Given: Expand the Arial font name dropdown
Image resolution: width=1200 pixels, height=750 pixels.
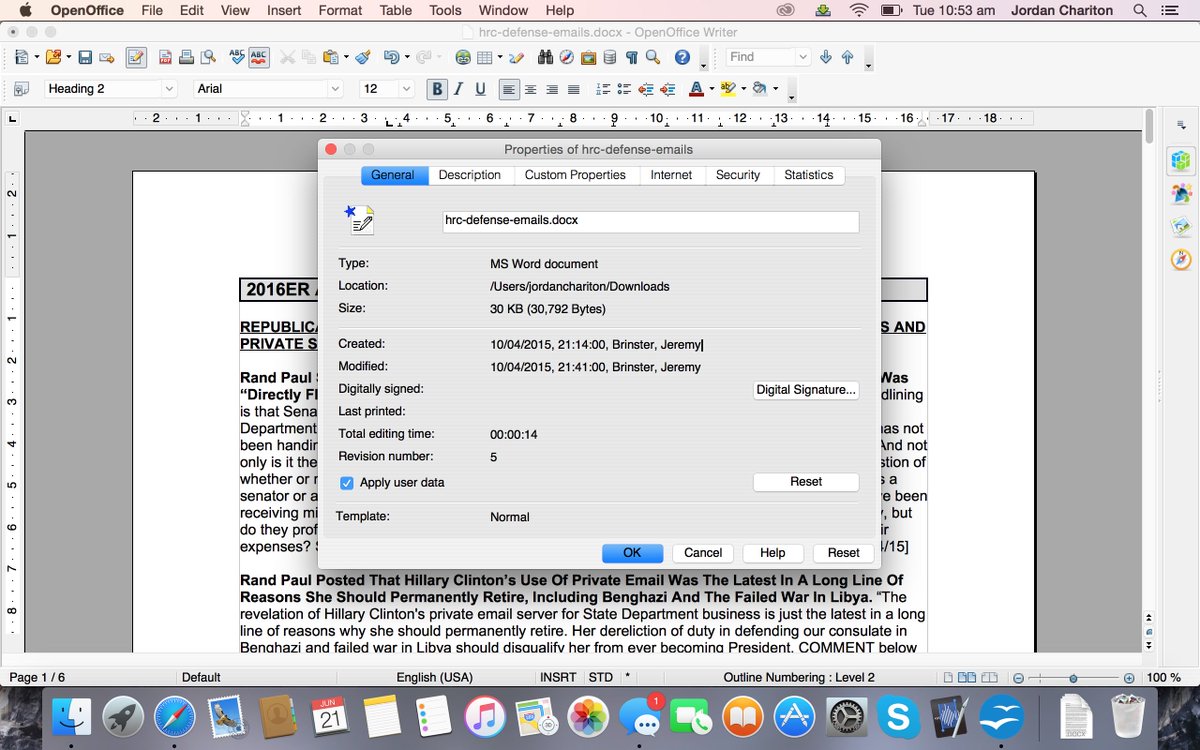Looking at the screenshot, I should click(334, 89).
